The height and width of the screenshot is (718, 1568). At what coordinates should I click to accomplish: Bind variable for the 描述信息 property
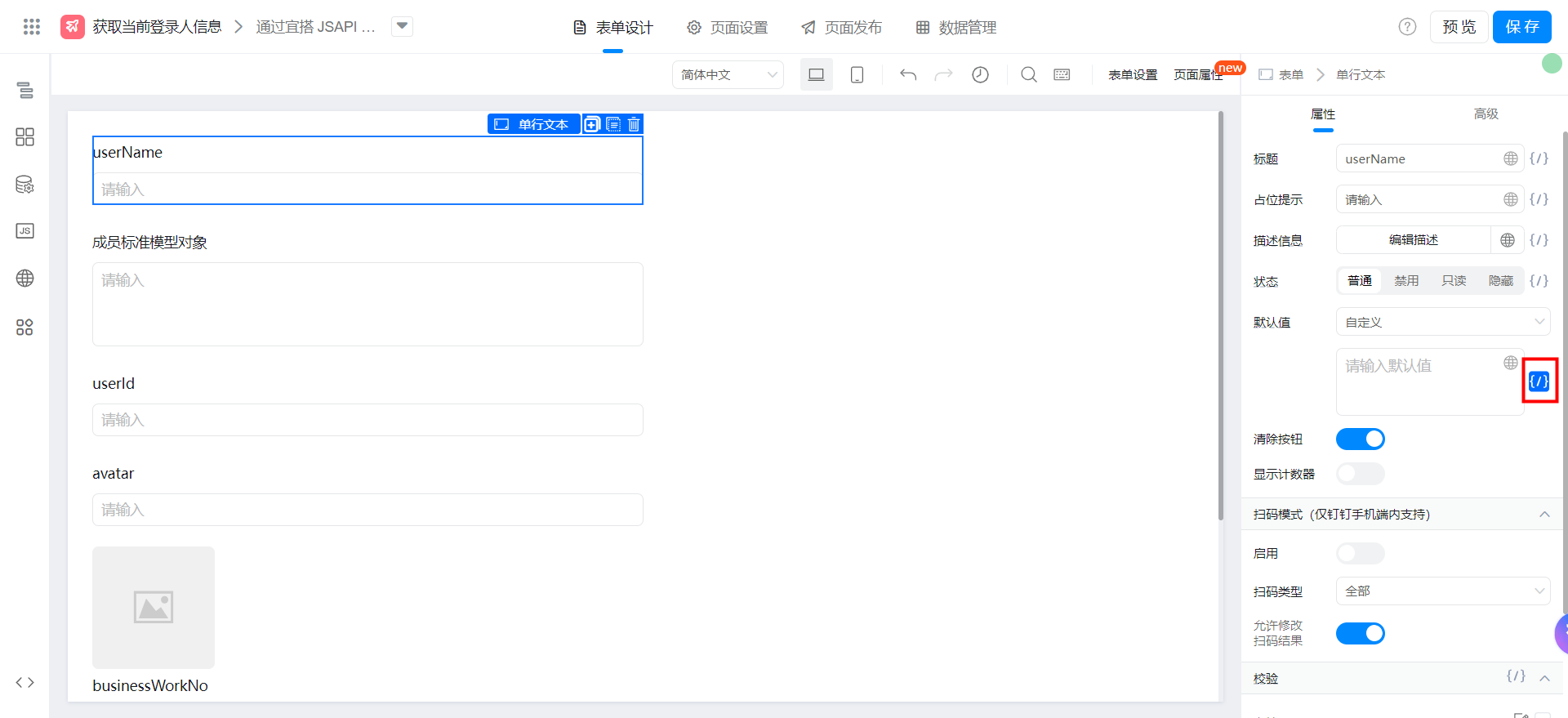coord(1539,240)
